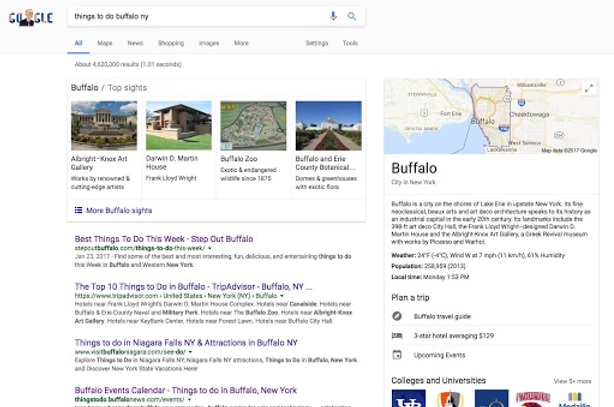Open the UB college logo thumbnail
The height and width of the screenshot is (407, 614).
pos(408,398)
